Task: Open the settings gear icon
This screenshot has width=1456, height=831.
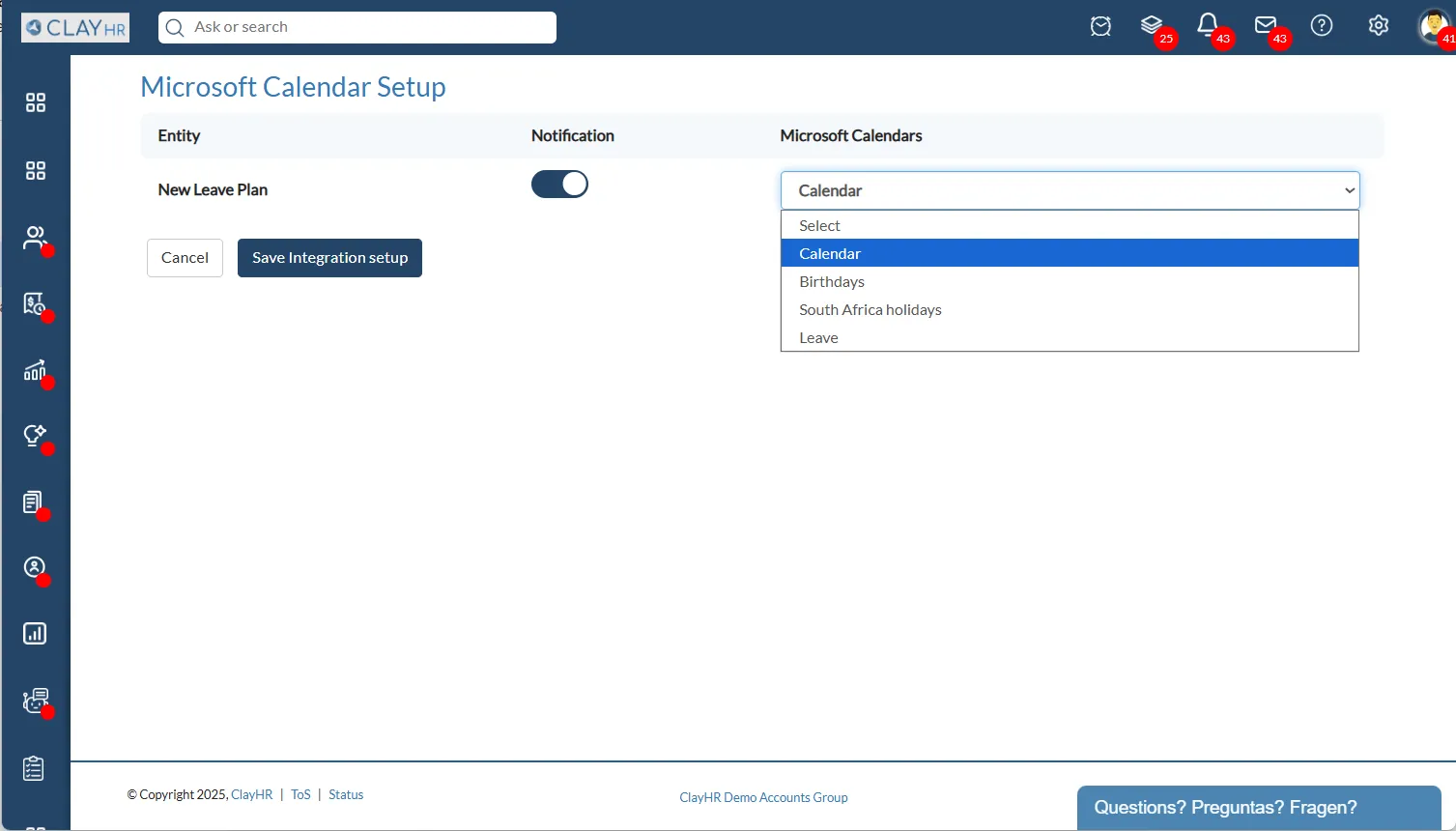Action: point(1379,25)
